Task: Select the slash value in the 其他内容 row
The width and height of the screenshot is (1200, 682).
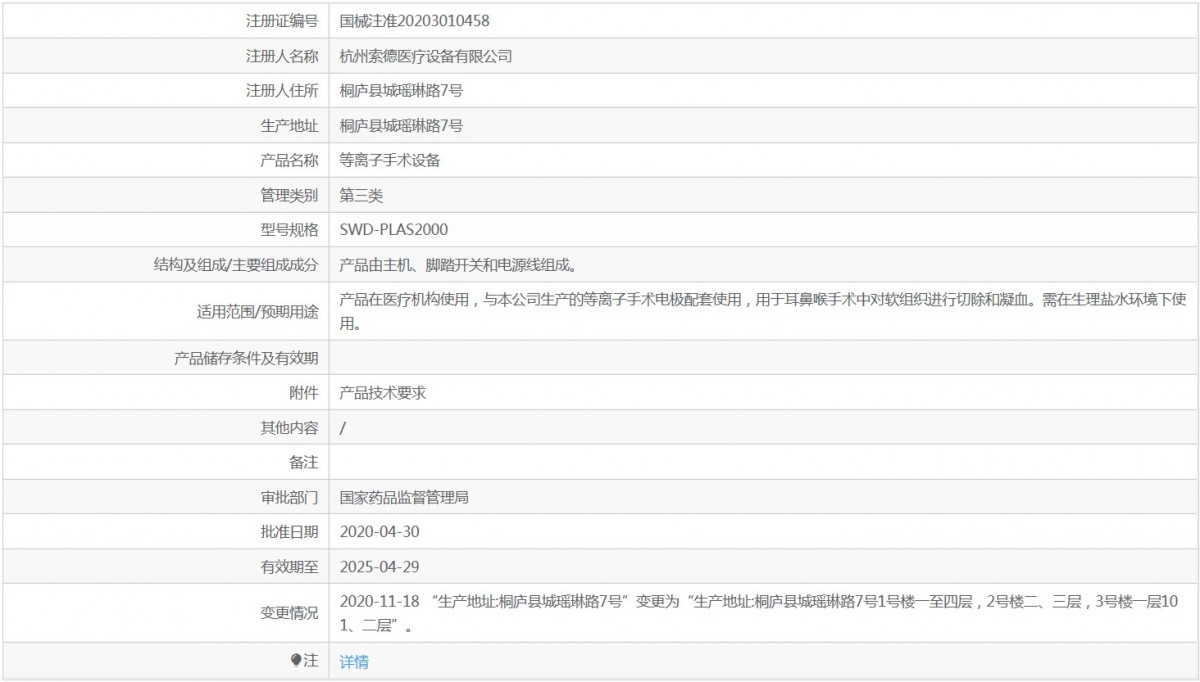Action: (343, 428)
